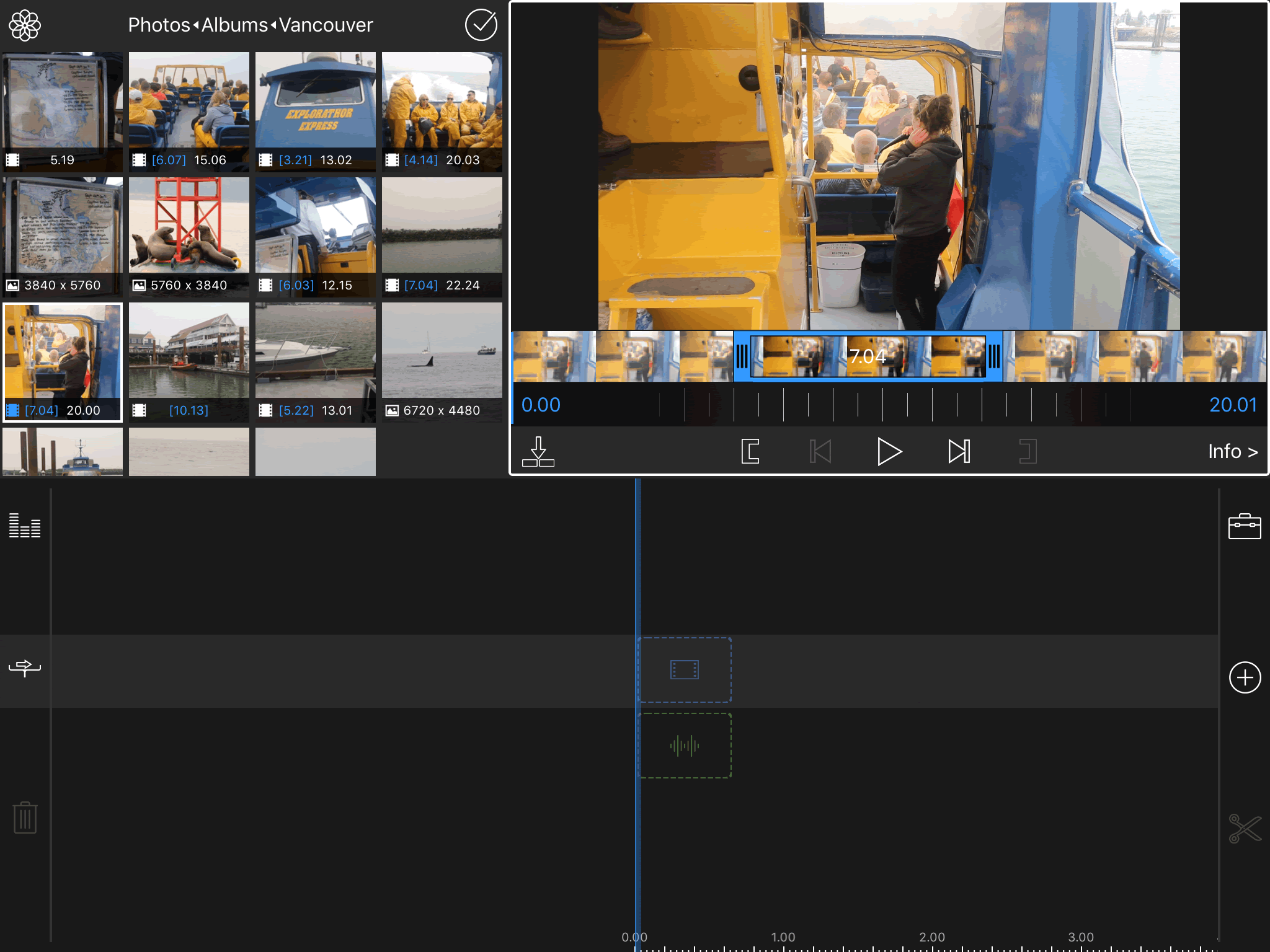
Task: Set the out-point bracket marker
Action: (1028, 451)
